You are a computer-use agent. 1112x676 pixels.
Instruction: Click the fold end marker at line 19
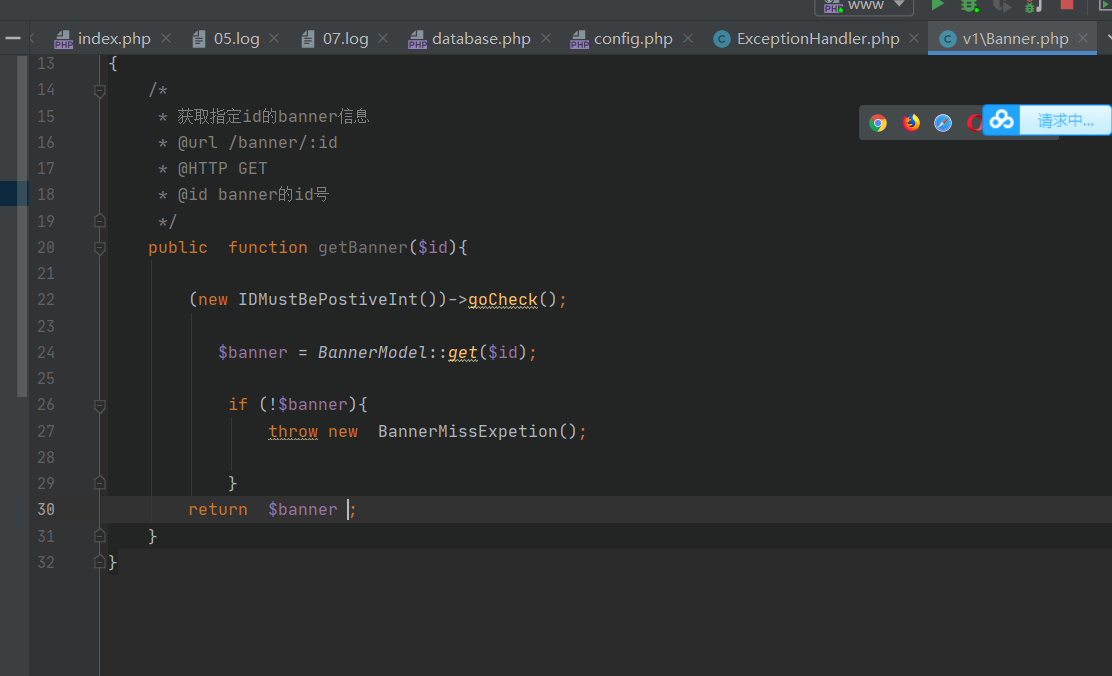[100, 221]
